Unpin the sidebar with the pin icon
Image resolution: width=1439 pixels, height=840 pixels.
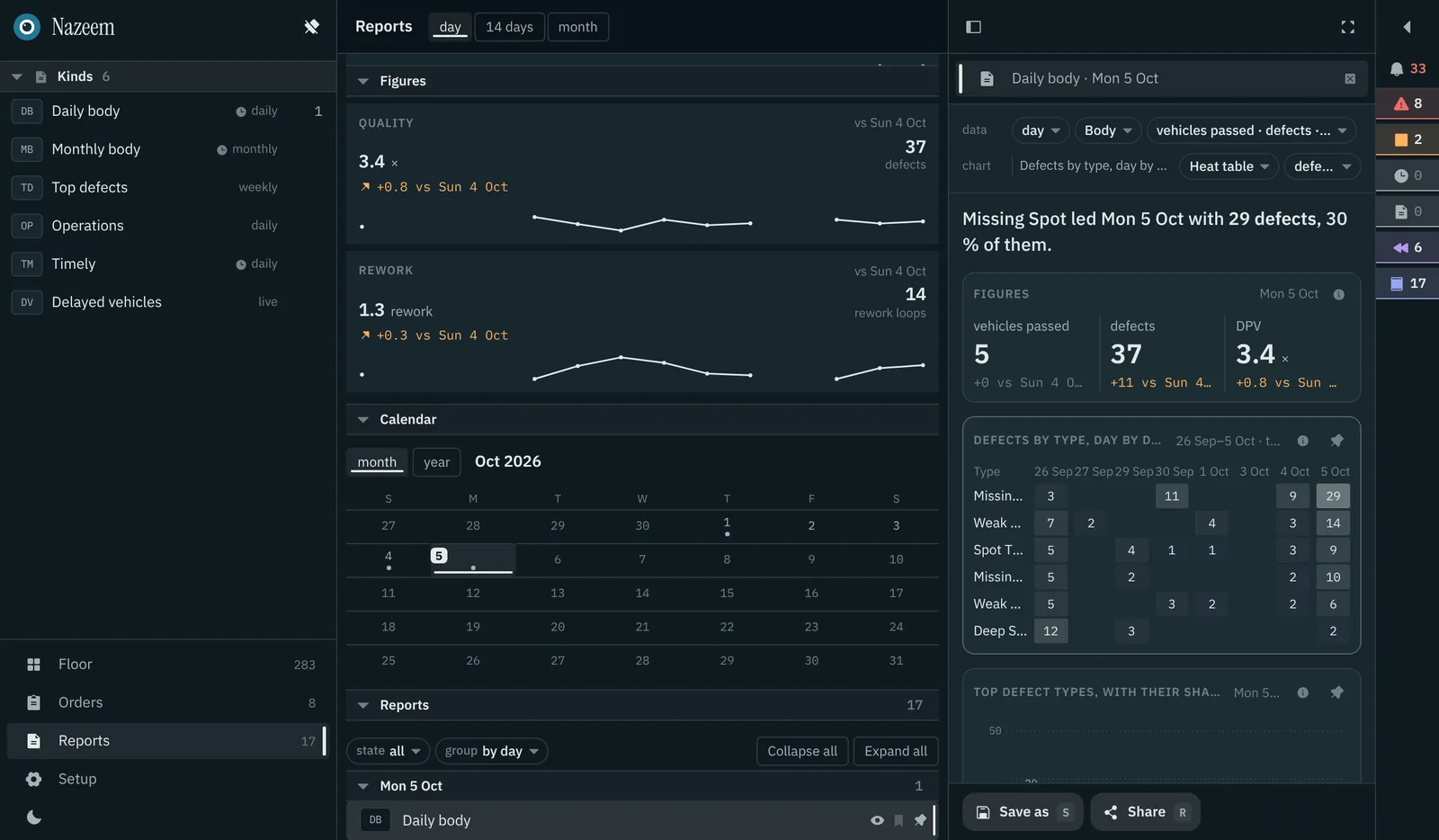coord(311,27)
